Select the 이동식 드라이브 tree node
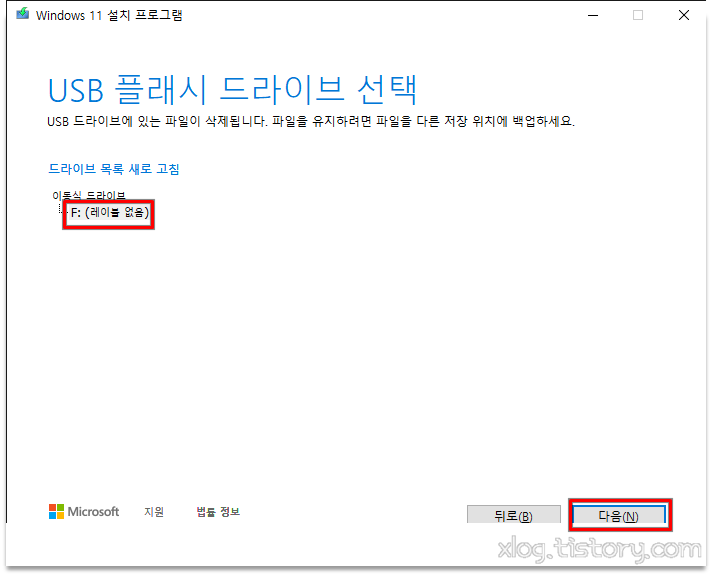The image size is (712, 576). (89, 195)
